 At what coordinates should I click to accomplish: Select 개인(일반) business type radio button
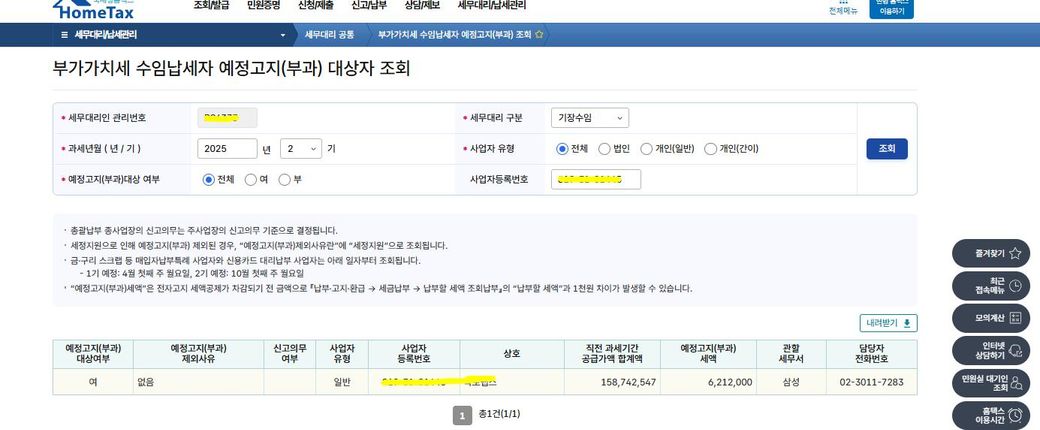[x=646, y=149]
